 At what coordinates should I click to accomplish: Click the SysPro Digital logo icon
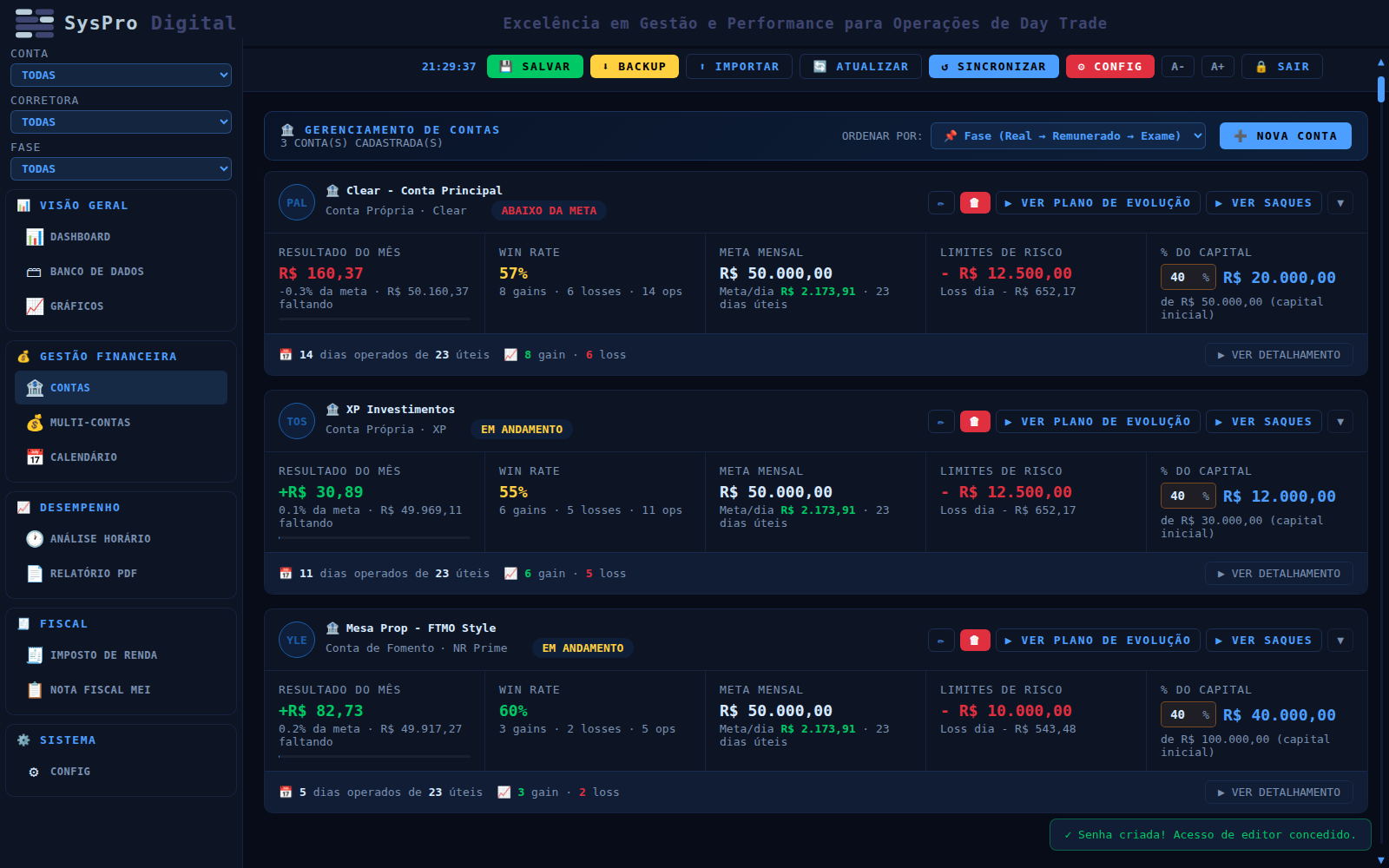tap(35, 23)
